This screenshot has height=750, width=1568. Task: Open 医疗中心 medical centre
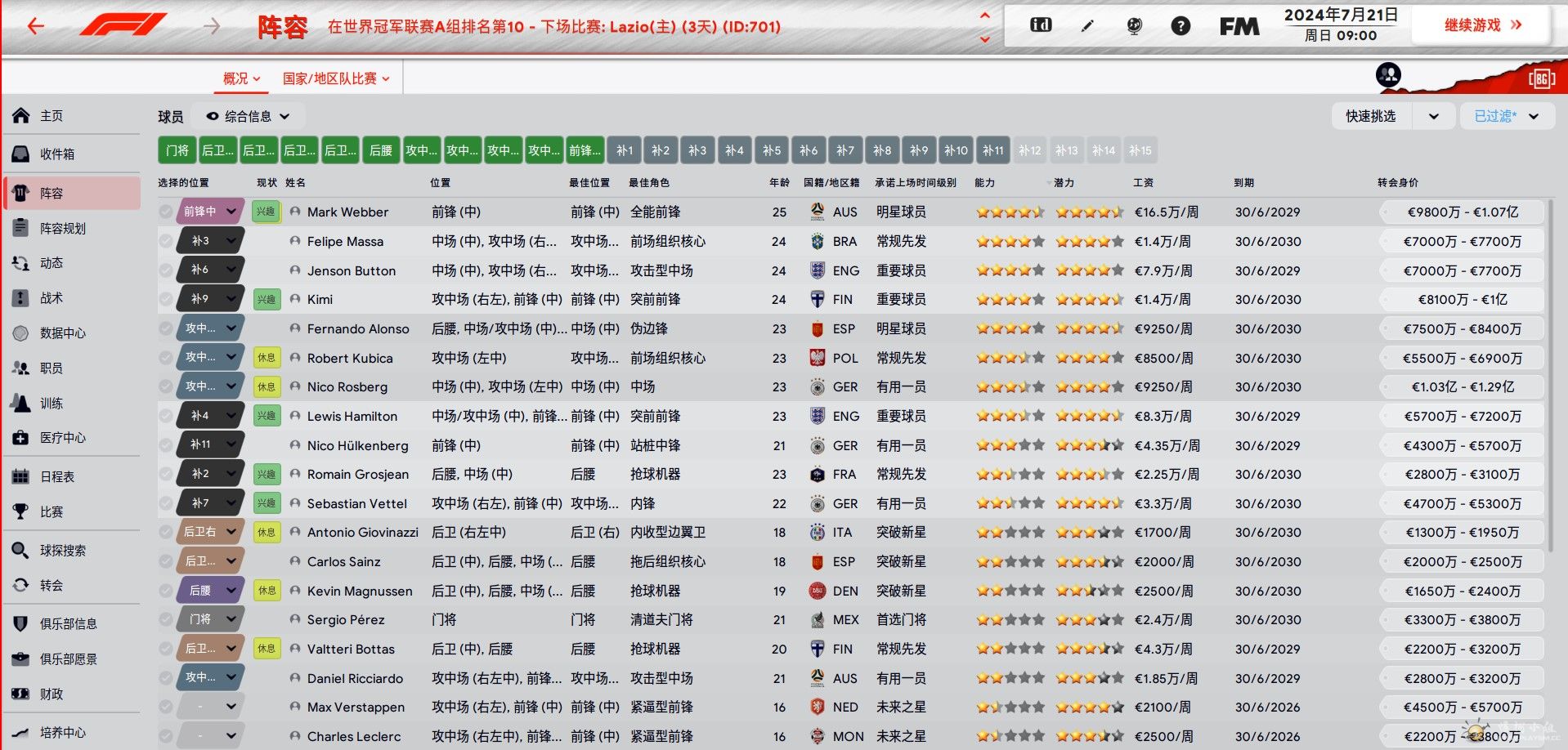72,438
